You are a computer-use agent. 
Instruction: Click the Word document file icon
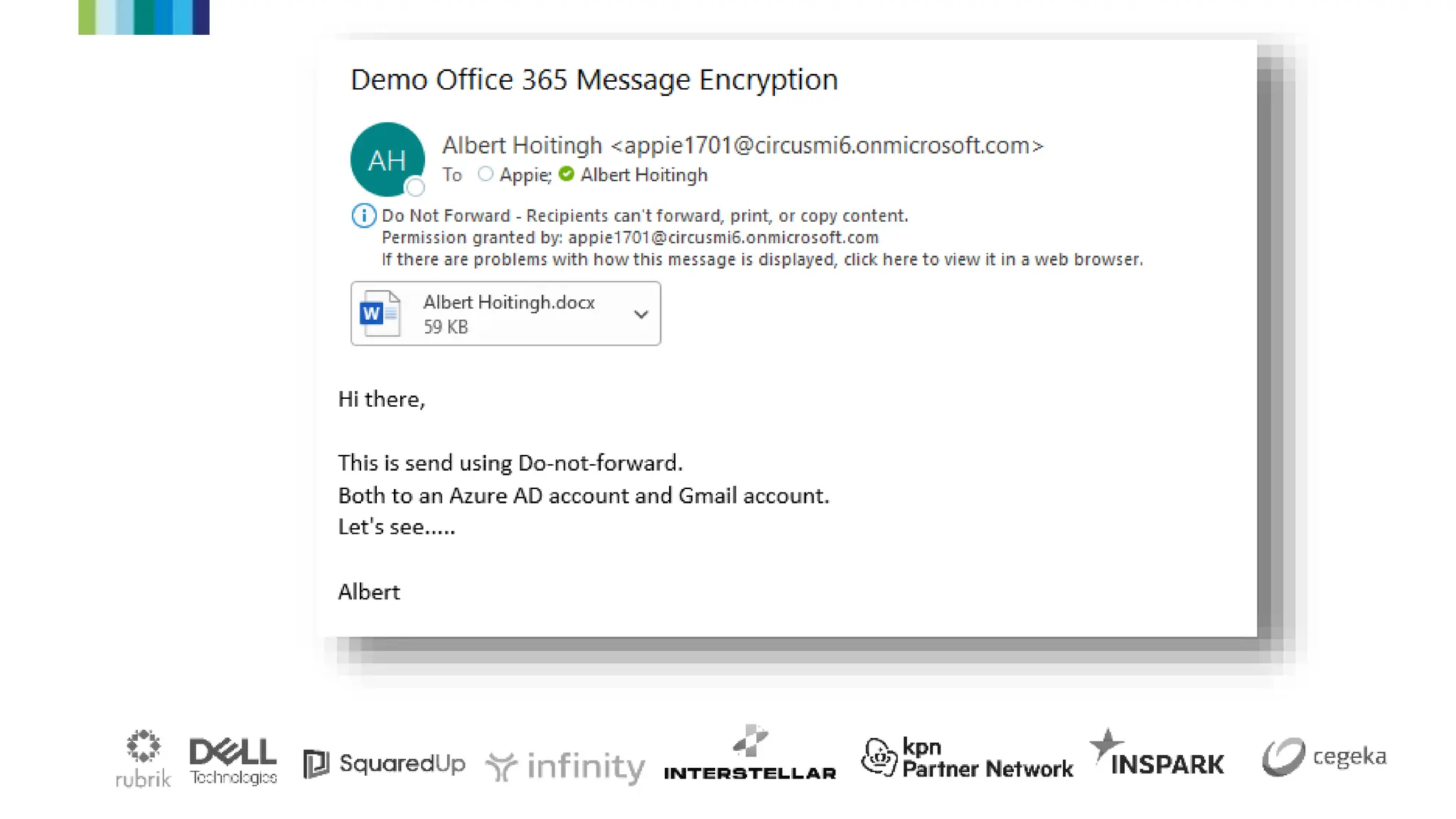click(380, 314)
